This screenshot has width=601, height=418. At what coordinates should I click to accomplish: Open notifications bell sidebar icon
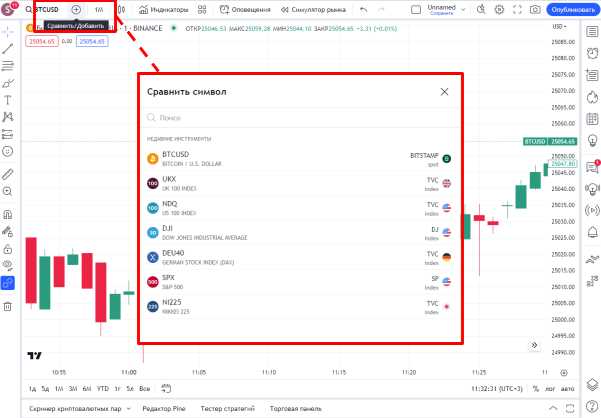point(592,231)
